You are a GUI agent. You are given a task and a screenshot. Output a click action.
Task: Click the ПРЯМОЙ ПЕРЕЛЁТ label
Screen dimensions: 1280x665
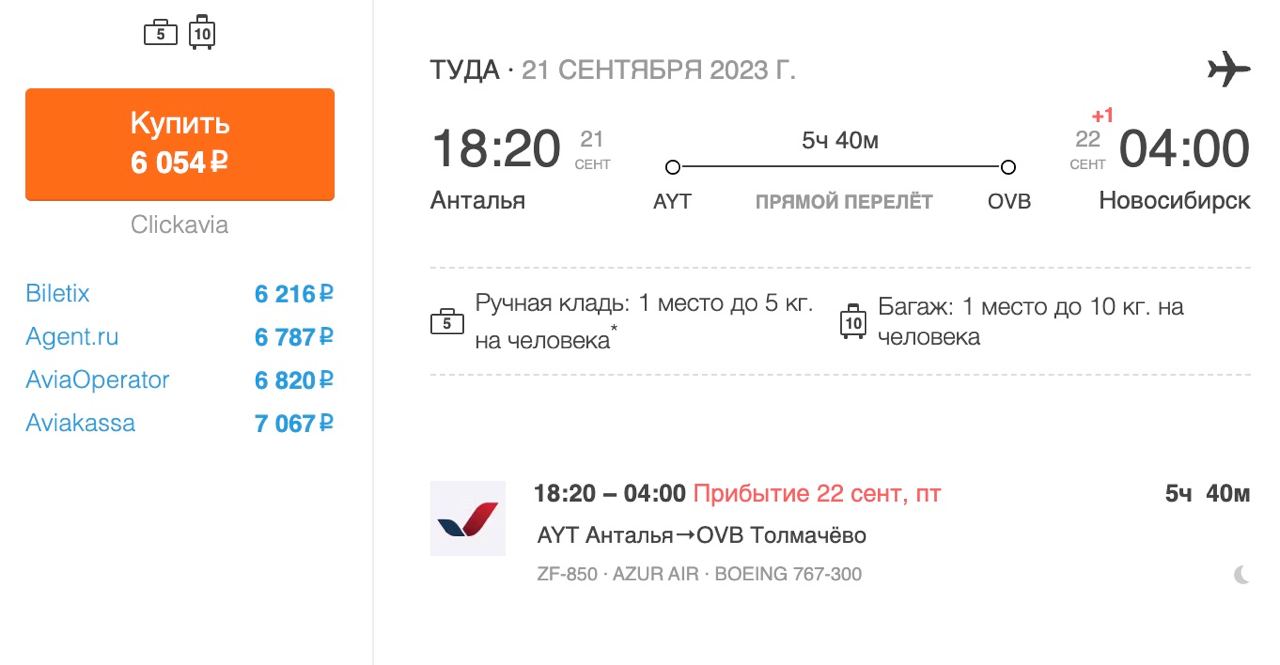pyautogui.click(x=844, y=202)
